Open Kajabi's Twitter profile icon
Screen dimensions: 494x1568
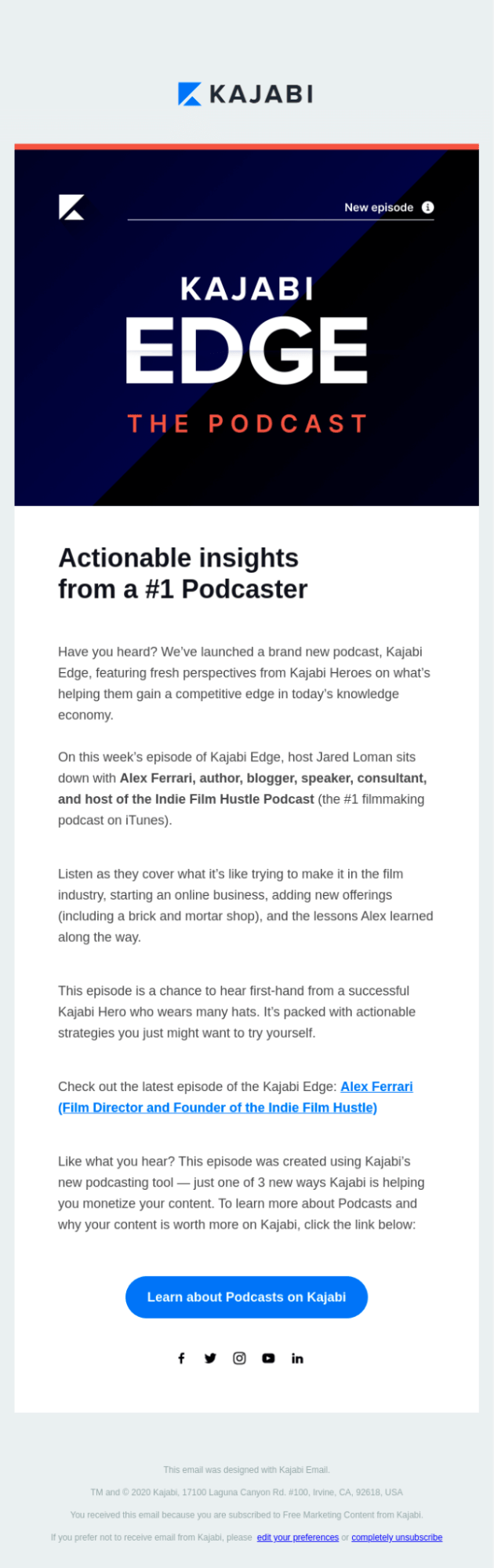coord(210,1358)
